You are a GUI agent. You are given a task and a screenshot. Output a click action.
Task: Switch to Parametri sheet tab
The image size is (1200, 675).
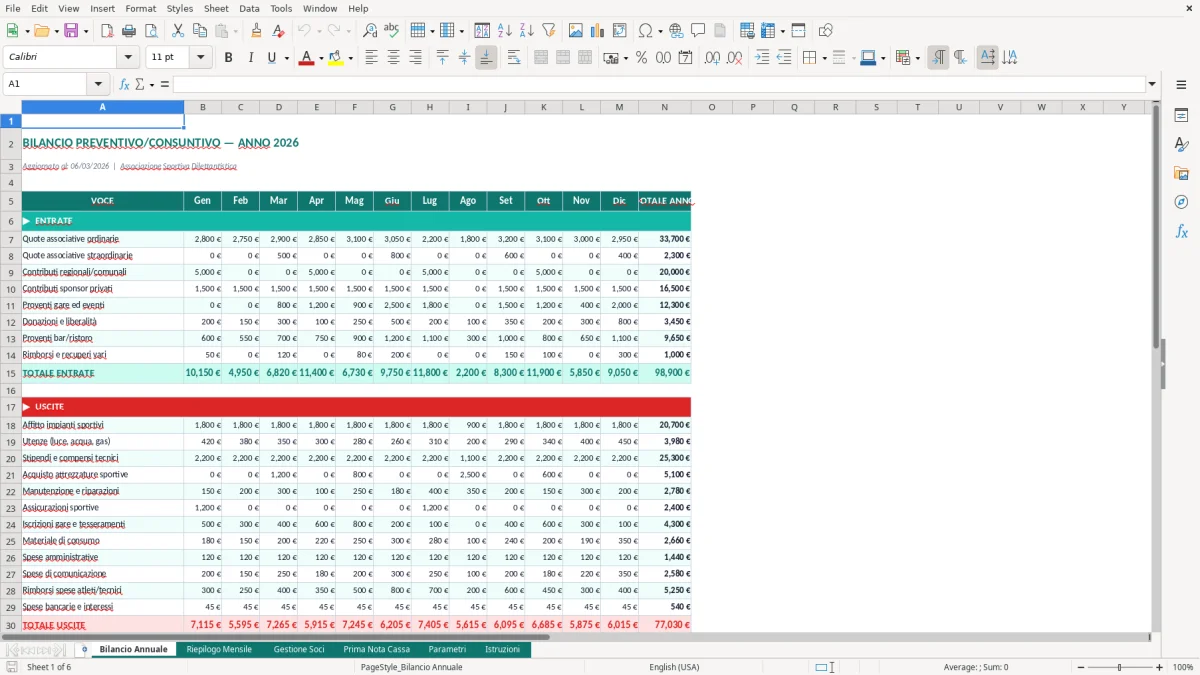[x=447, y=650]
